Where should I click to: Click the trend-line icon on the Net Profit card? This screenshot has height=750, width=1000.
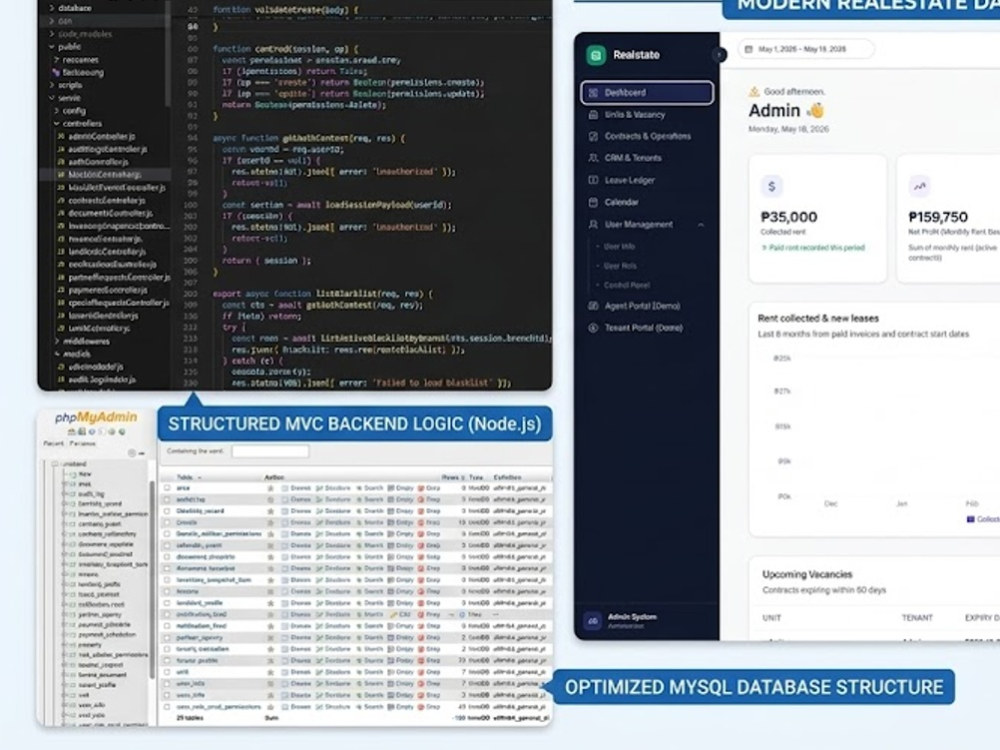point(919,186)
